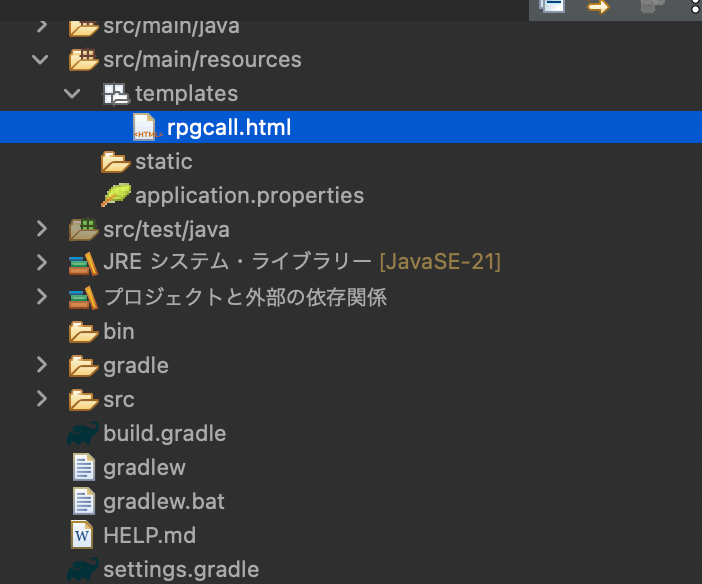Click the Spring leaf icon of application.properties
Screen dimensions: 702x584
pyautogui.click(x=116, y=194)
